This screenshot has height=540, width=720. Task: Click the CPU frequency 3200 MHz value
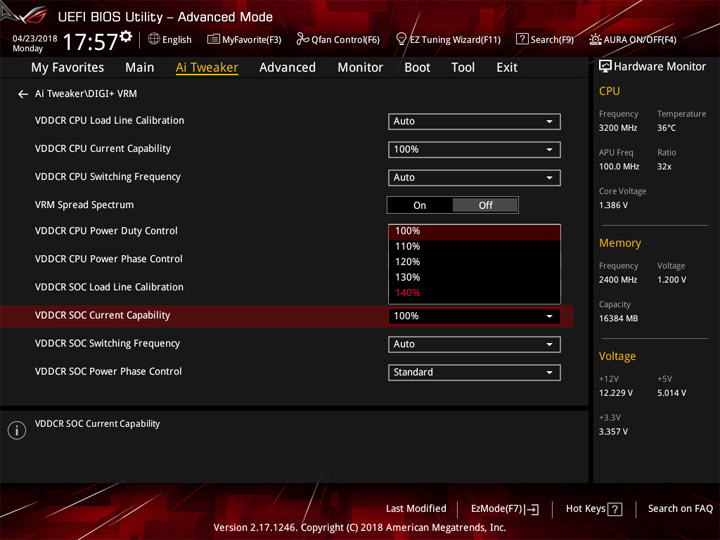(x=618, y=128)
